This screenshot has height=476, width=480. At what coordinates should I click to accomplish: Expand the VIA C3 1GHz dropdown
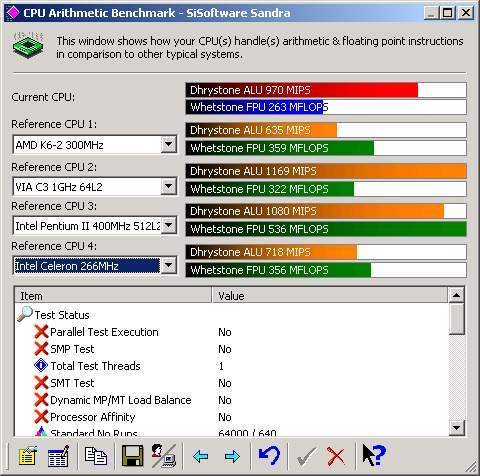[169, 186]
